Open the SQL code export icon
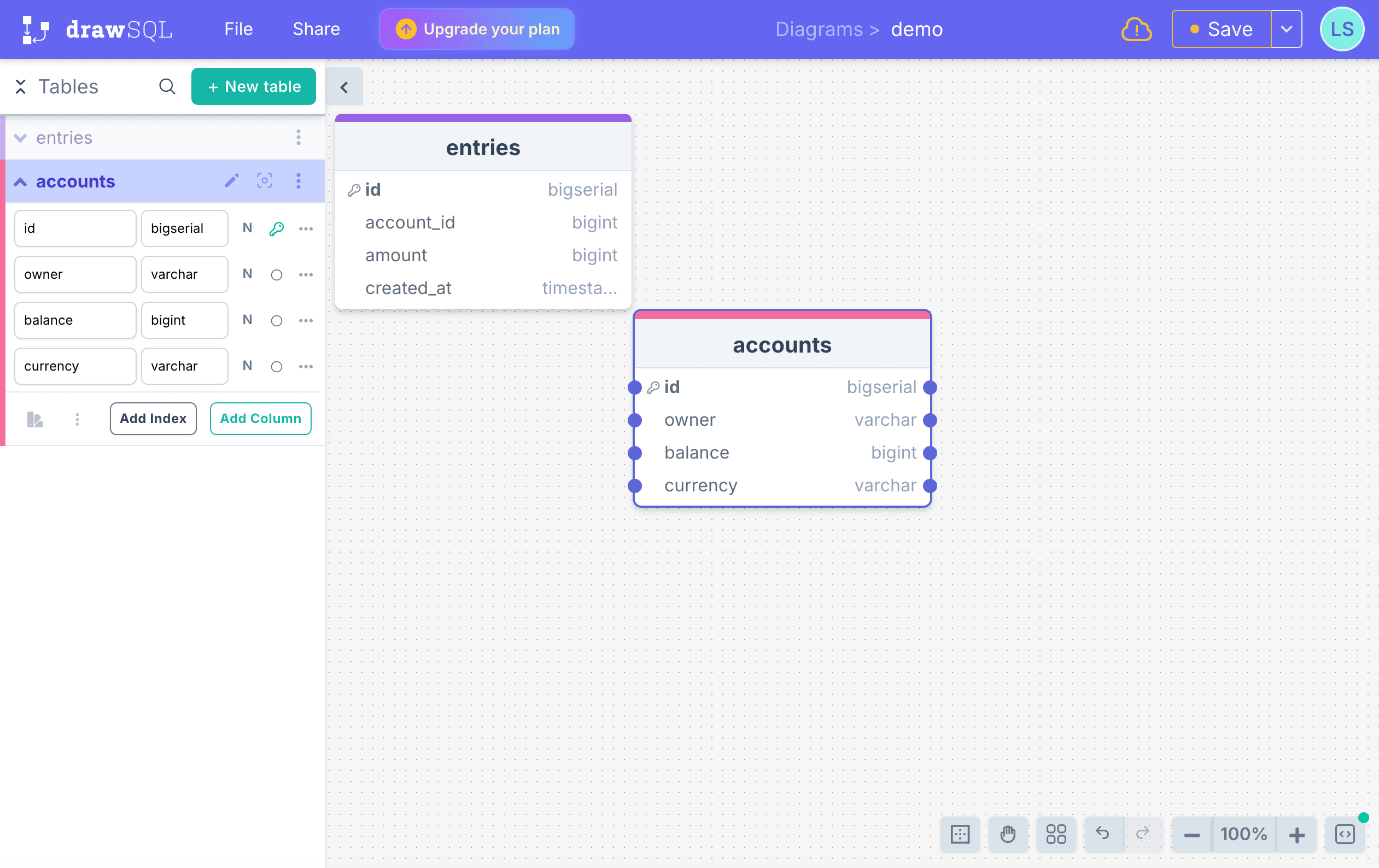 1344,834
